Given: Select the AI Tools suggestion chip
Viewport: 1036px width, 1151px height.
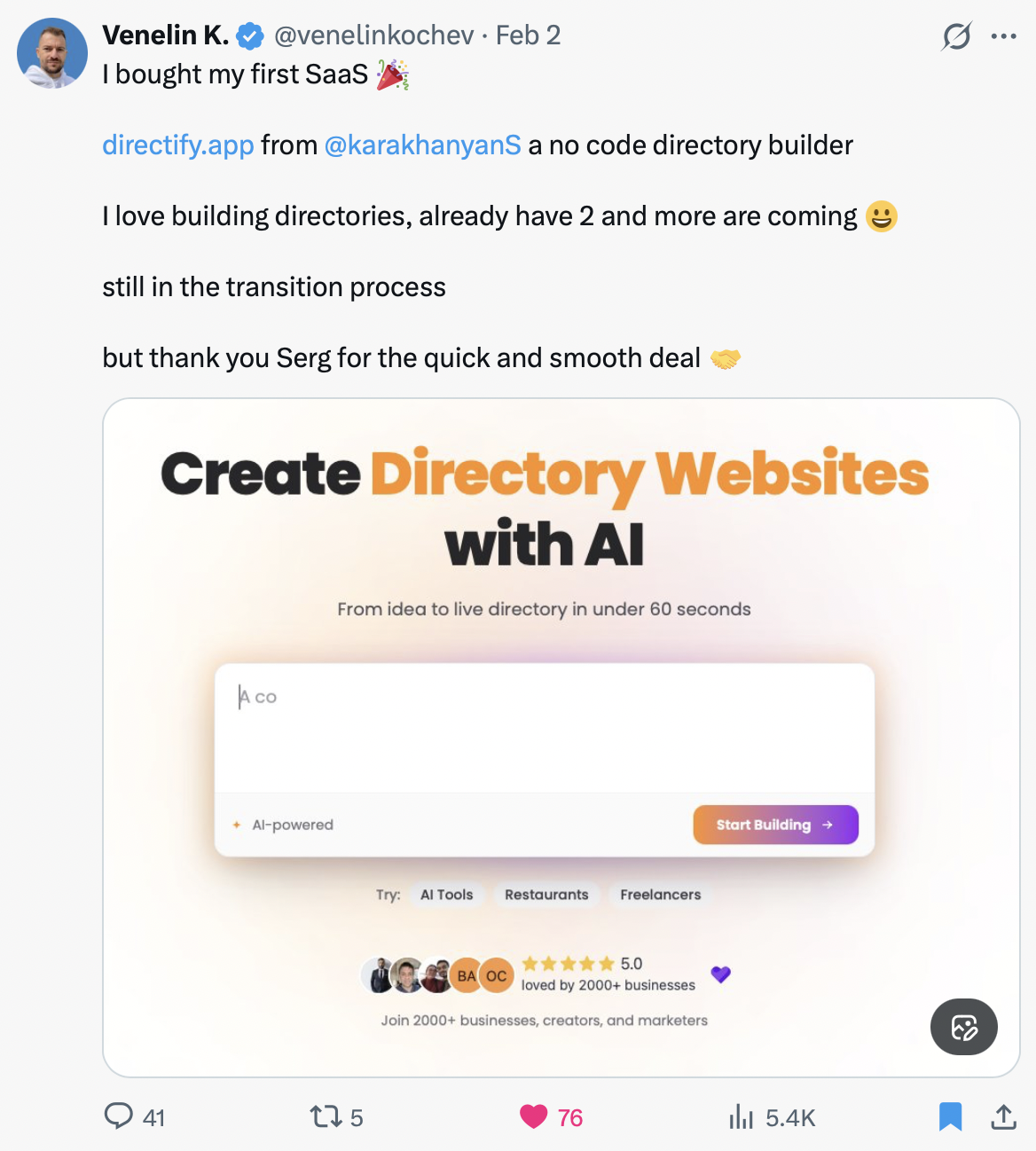Looking at the screenshot, I should [x=447, y=895].
